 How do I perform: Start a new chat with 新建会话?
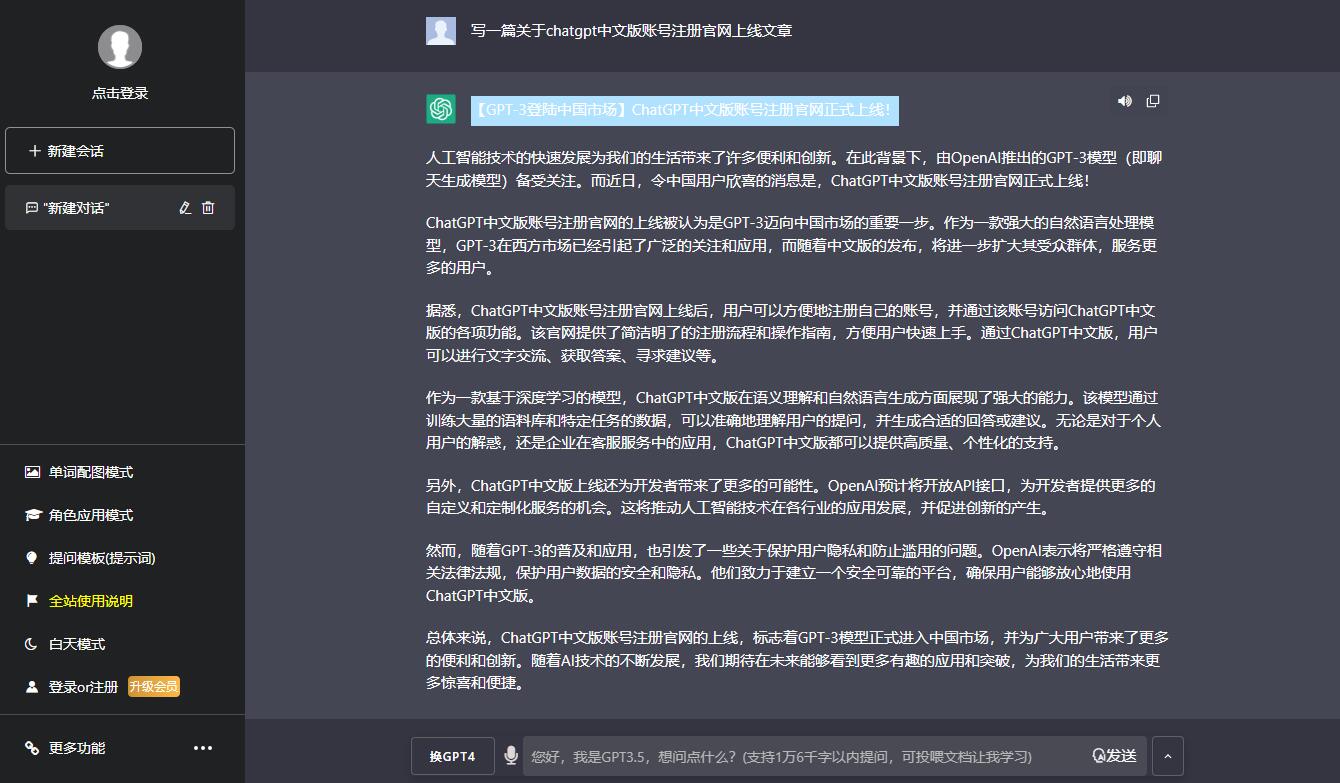click(120, 150)
